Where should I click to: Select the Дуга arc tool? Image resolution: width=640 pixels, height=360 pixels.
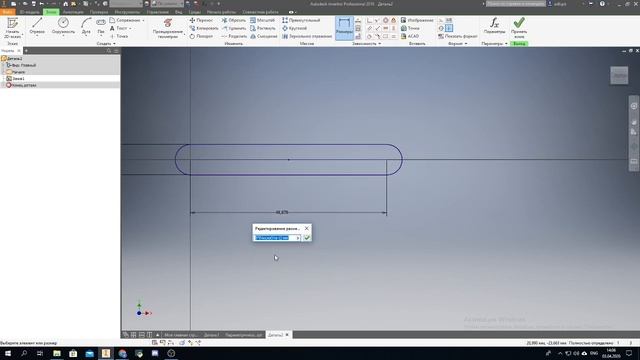click(86, 26)
